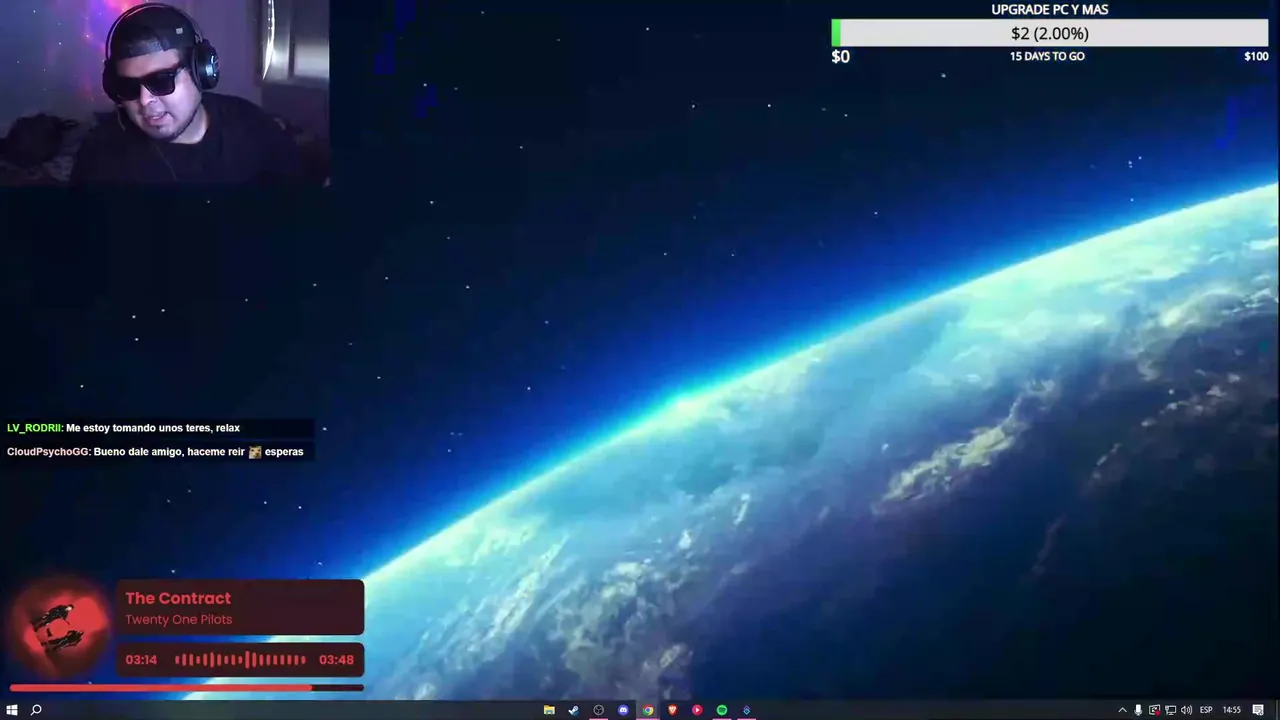Expand hidden system tray icons
The height and width of the screenshot is (720, 1280).
1122,710
